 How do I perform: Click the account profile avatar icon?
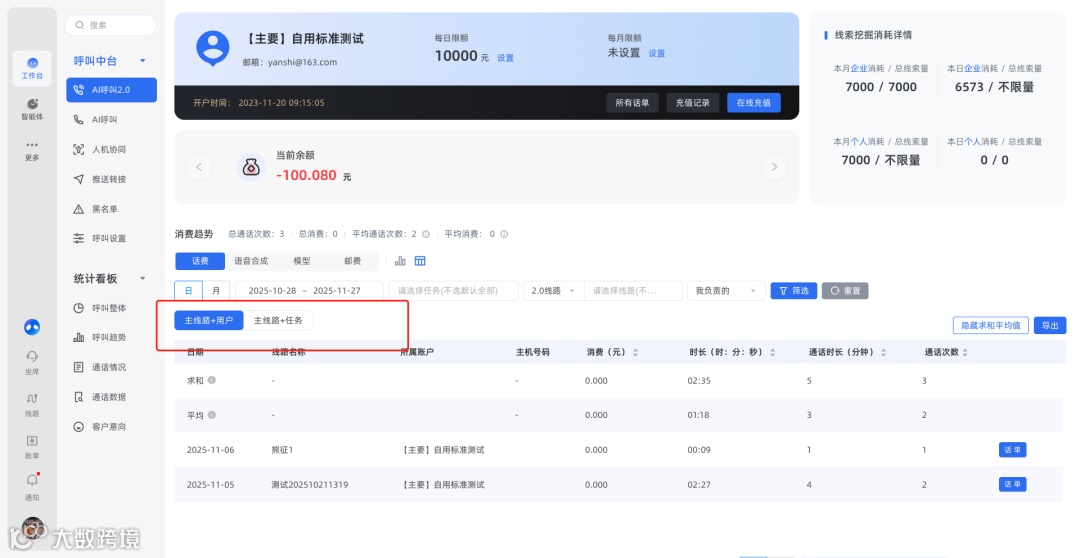(x=213, y=48)
